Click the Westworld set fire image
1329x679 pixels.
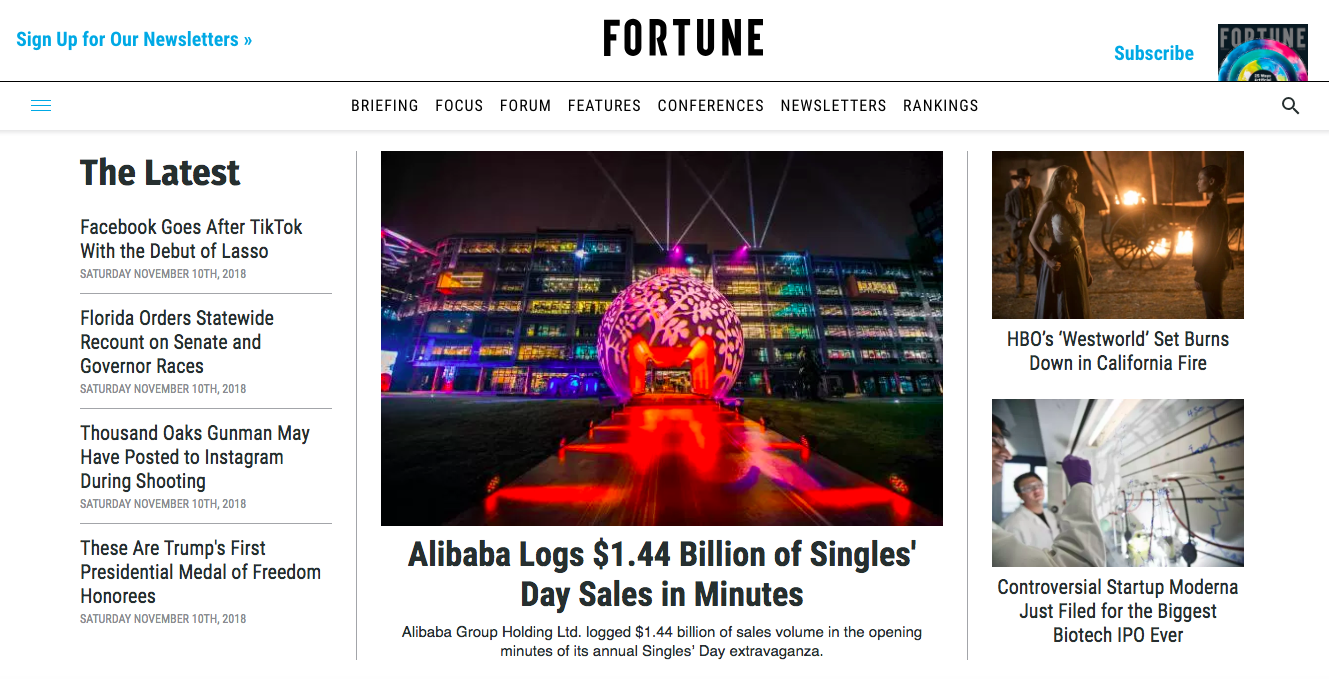1117,234
